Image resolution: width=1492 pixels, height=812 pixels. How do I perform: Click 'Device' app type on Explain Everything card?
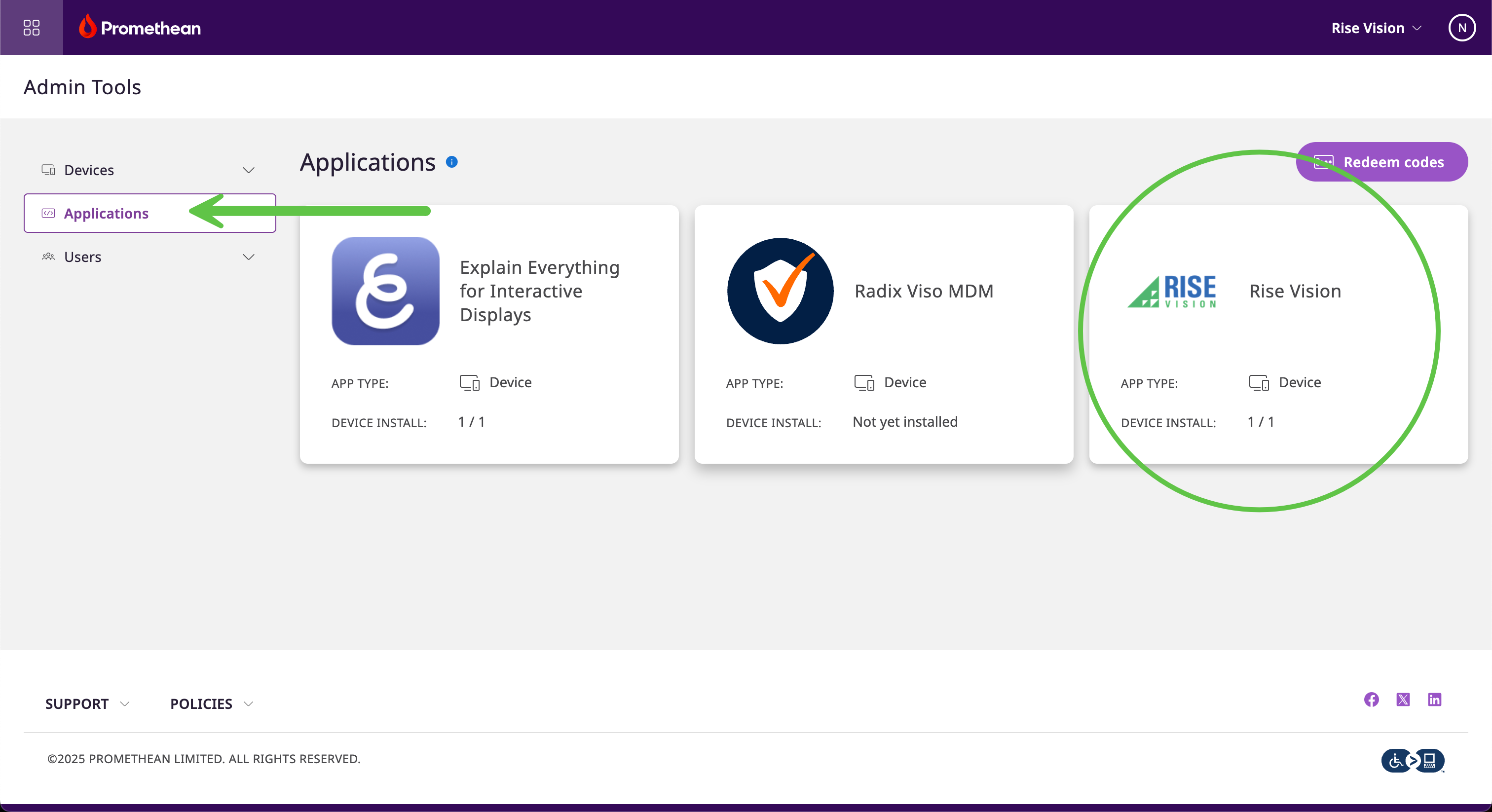click(x=510, y=382)
